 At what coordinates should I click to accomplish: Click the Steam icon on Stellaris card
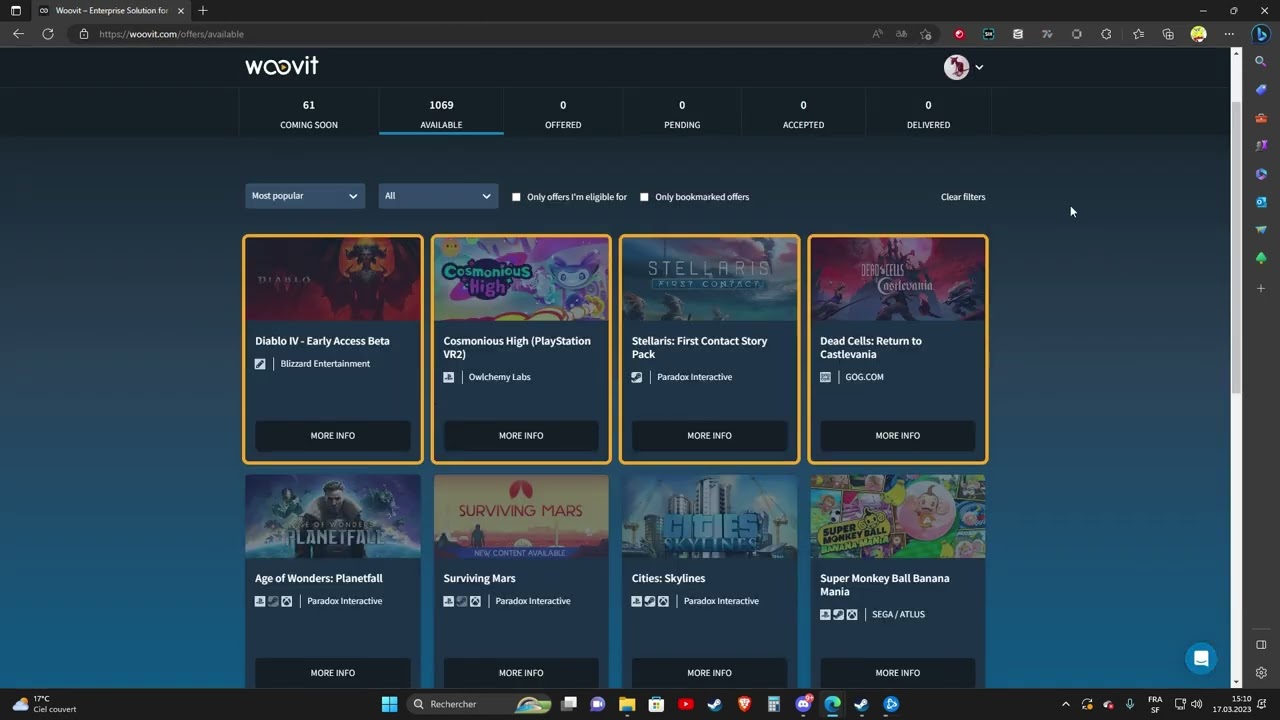[x=637, y=377]
